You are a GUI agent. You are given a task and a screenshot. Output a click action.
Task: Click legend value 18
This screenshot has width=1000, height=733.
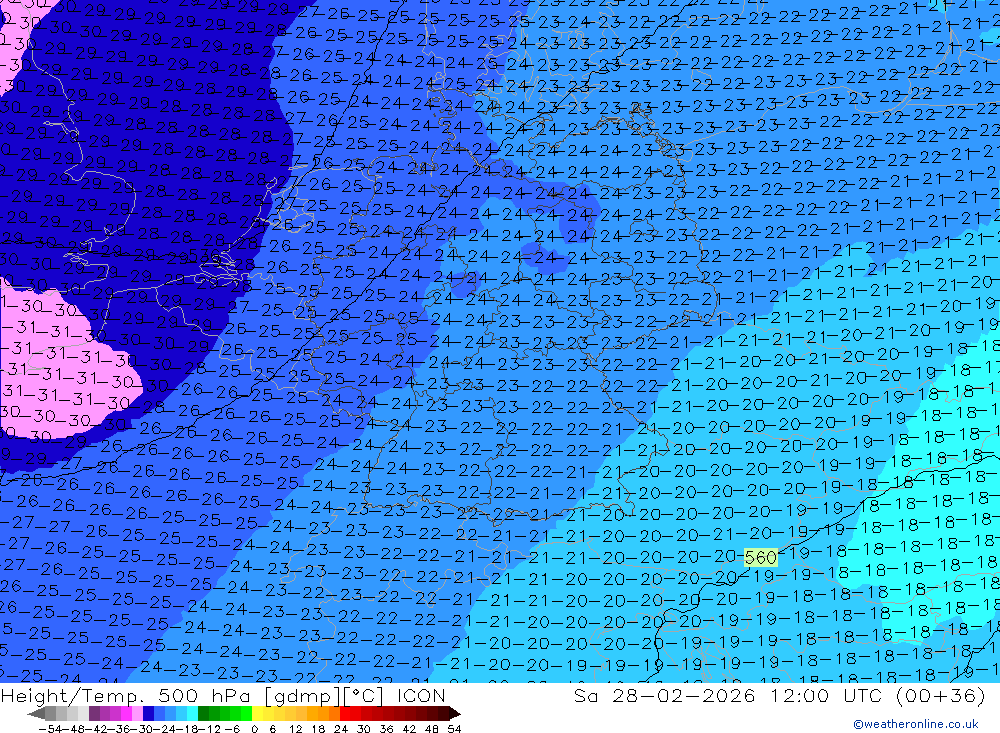tap(318, 729)
